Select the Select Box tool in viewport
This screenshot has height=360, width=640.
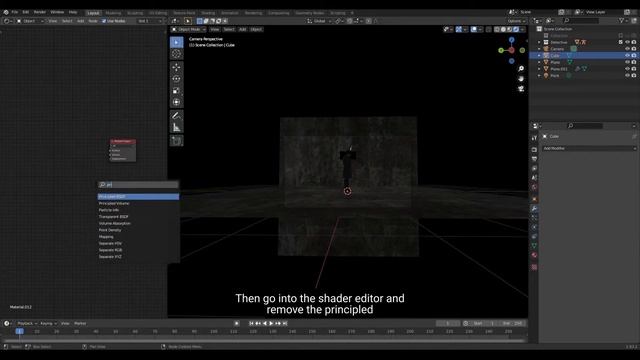[176, 42]
